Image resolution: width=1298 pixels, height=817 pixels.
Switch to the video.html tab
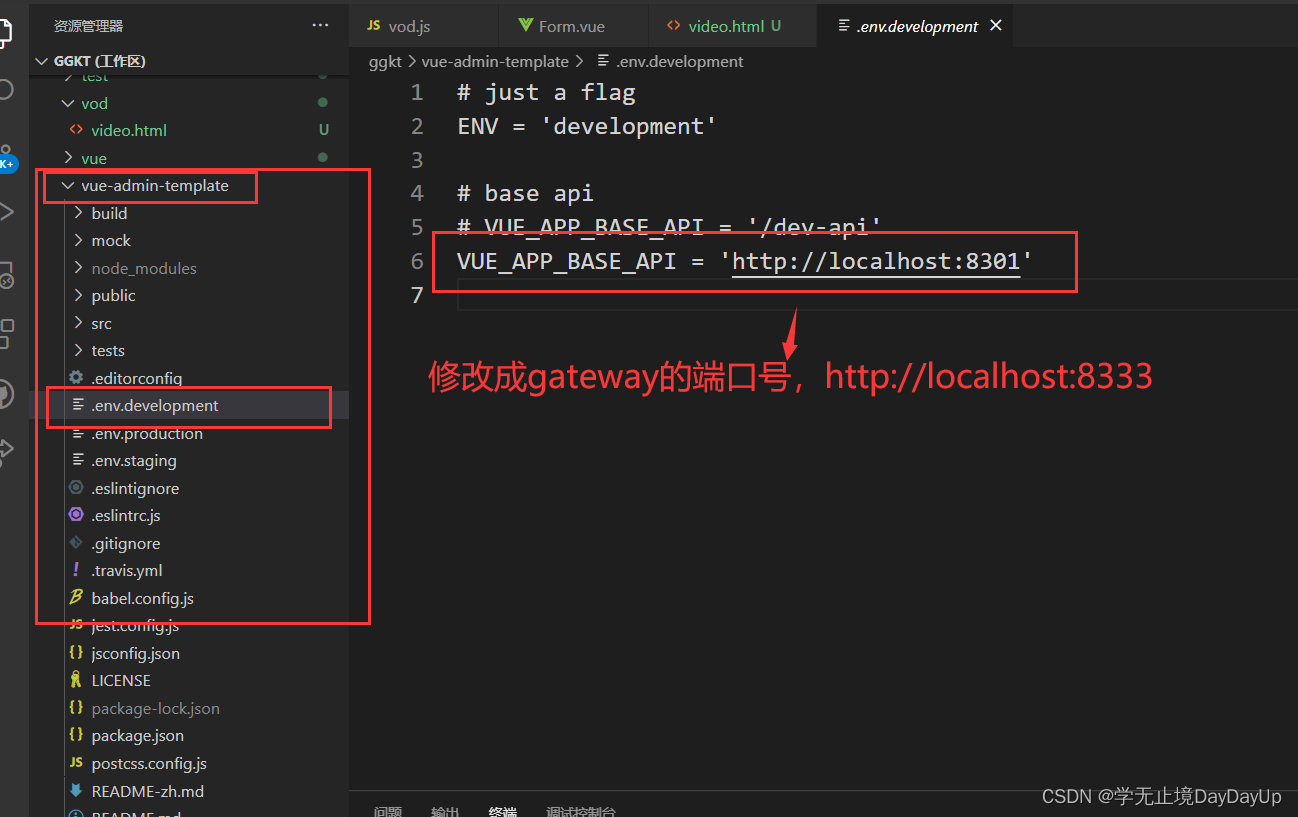click(x=732, y=26)
